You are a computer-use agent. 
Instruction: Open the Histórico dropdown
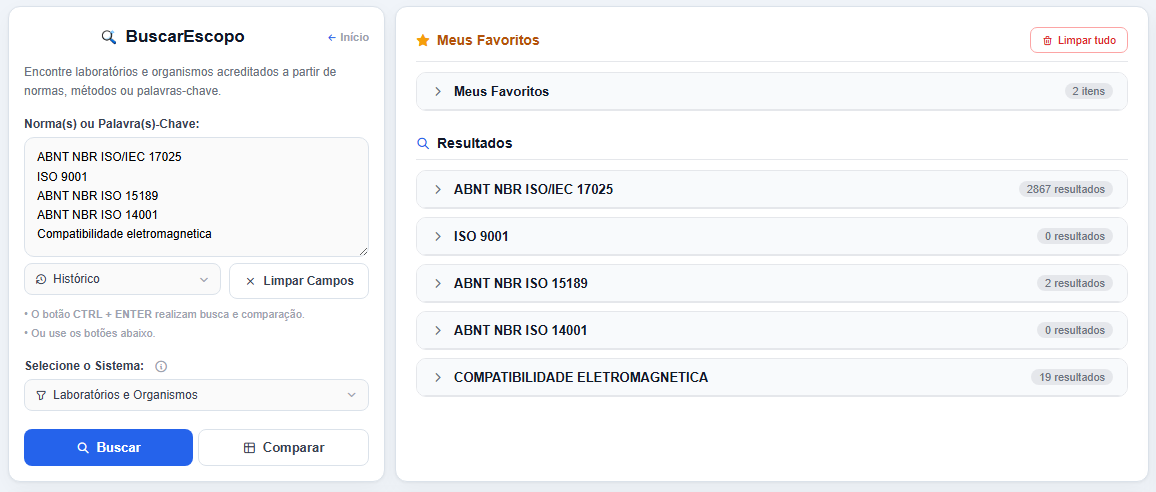tap(122, 280)
